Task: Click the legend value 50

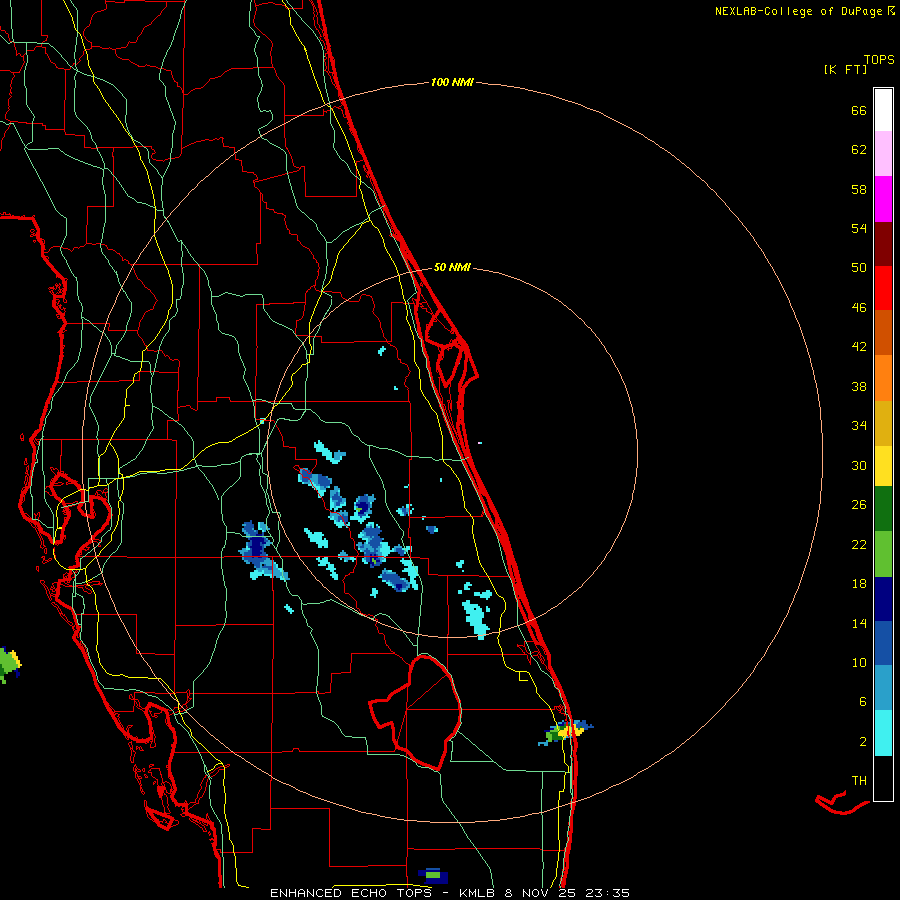Action: coord(859,268)
